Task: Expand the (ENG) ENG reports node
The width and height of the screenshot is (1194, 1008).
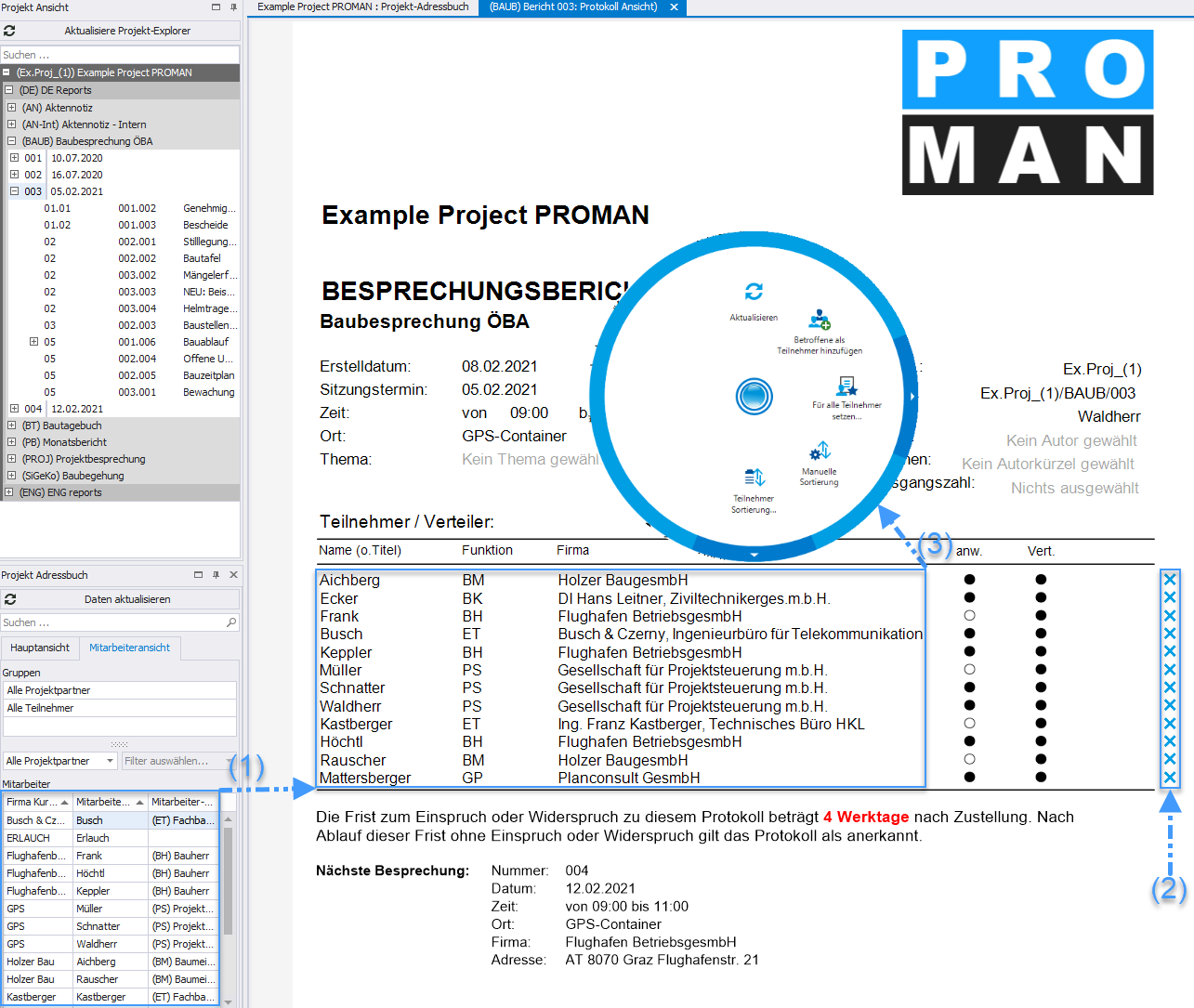Action: [8, 492]
